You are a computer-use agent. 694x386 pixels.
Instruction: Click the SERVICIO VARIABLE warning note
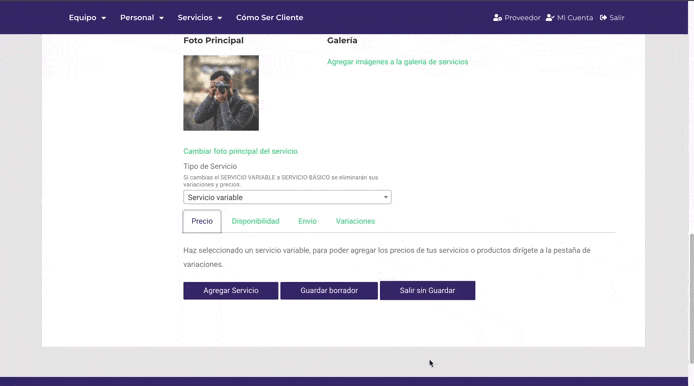281,181
